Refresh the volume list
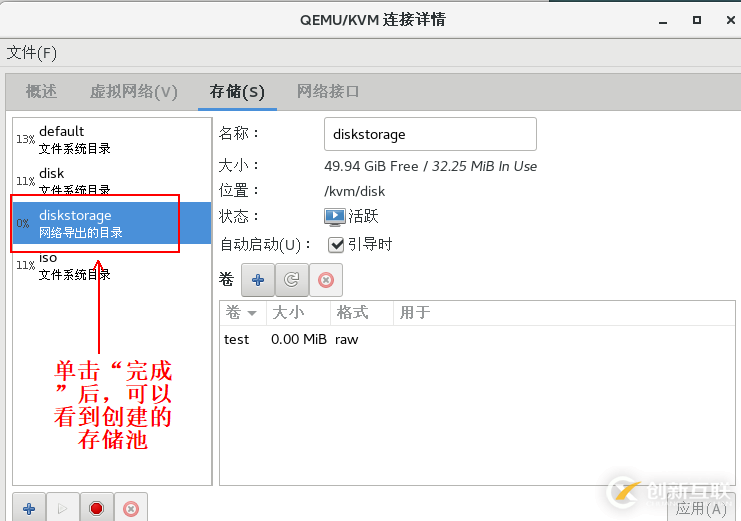This screenshot has height=521, width=741. [291, 281]
